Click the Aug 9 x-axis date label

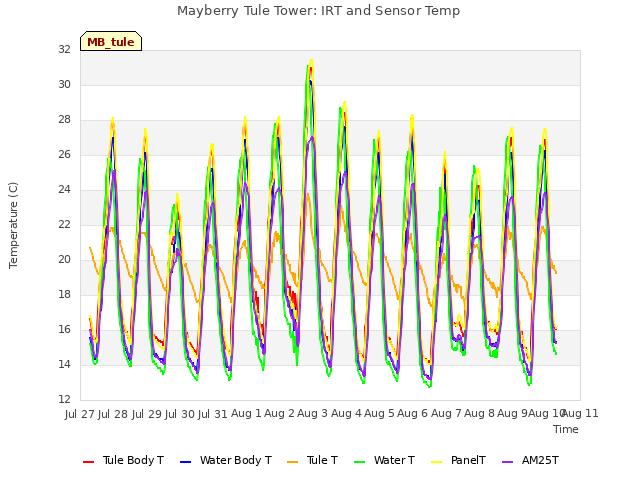tap(513, 413)
